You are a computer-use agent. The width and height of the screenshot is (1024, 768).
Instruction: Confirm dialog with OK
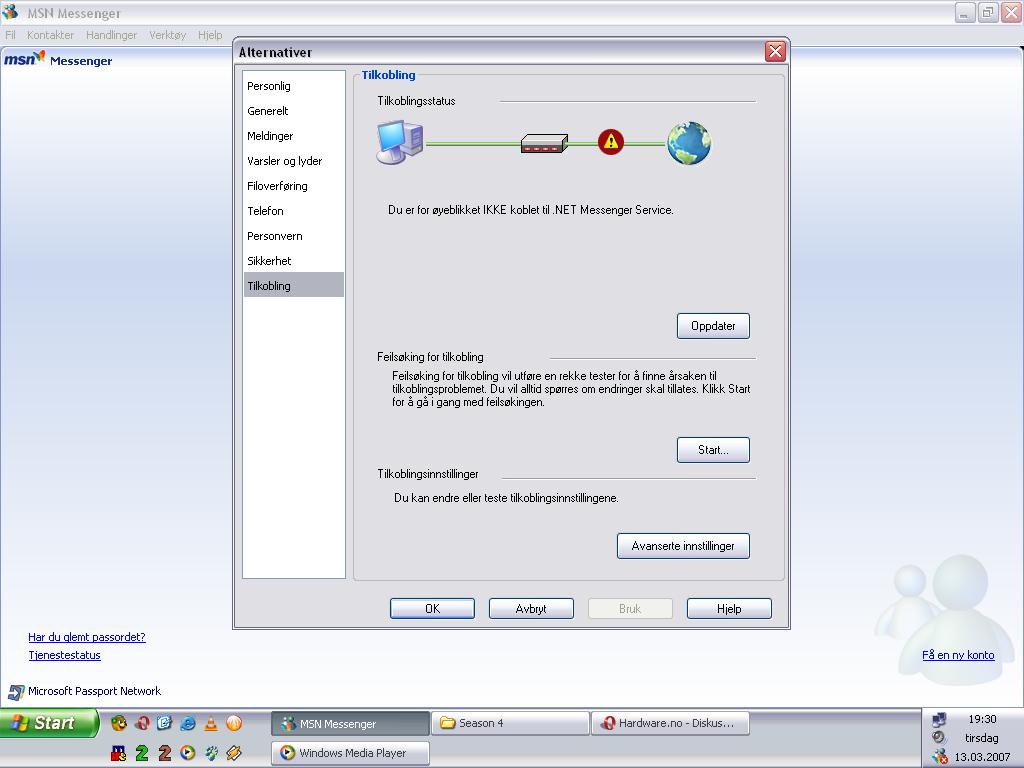click(x=432, y=609)
